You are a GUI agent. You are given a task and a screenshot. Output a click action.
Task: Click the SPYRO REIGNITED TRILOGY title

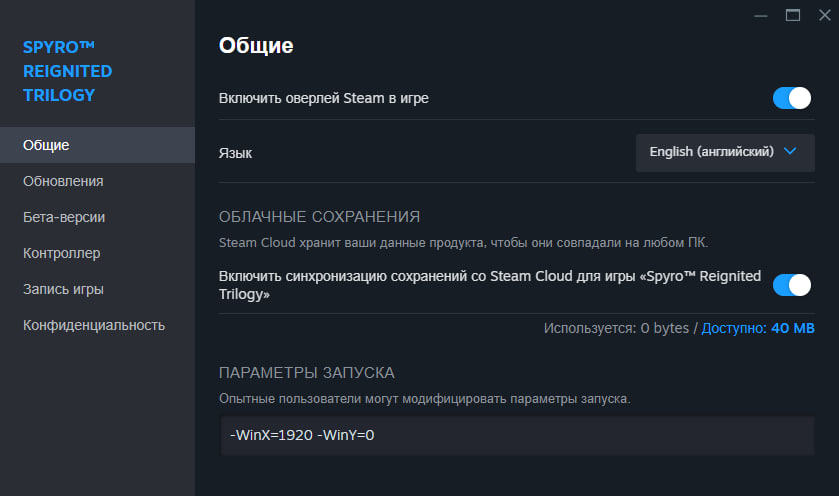coord(67,71)
